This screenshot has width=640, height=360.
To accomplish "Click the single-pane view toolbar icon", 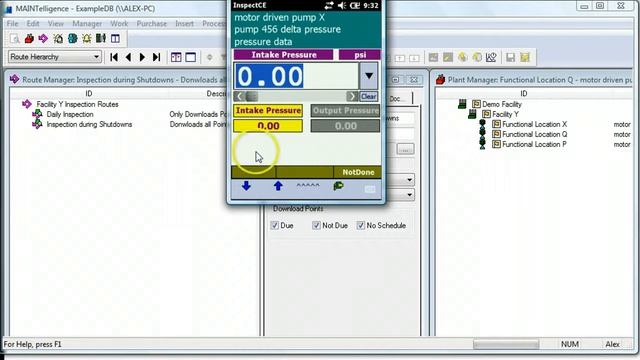I will [191, 57].
